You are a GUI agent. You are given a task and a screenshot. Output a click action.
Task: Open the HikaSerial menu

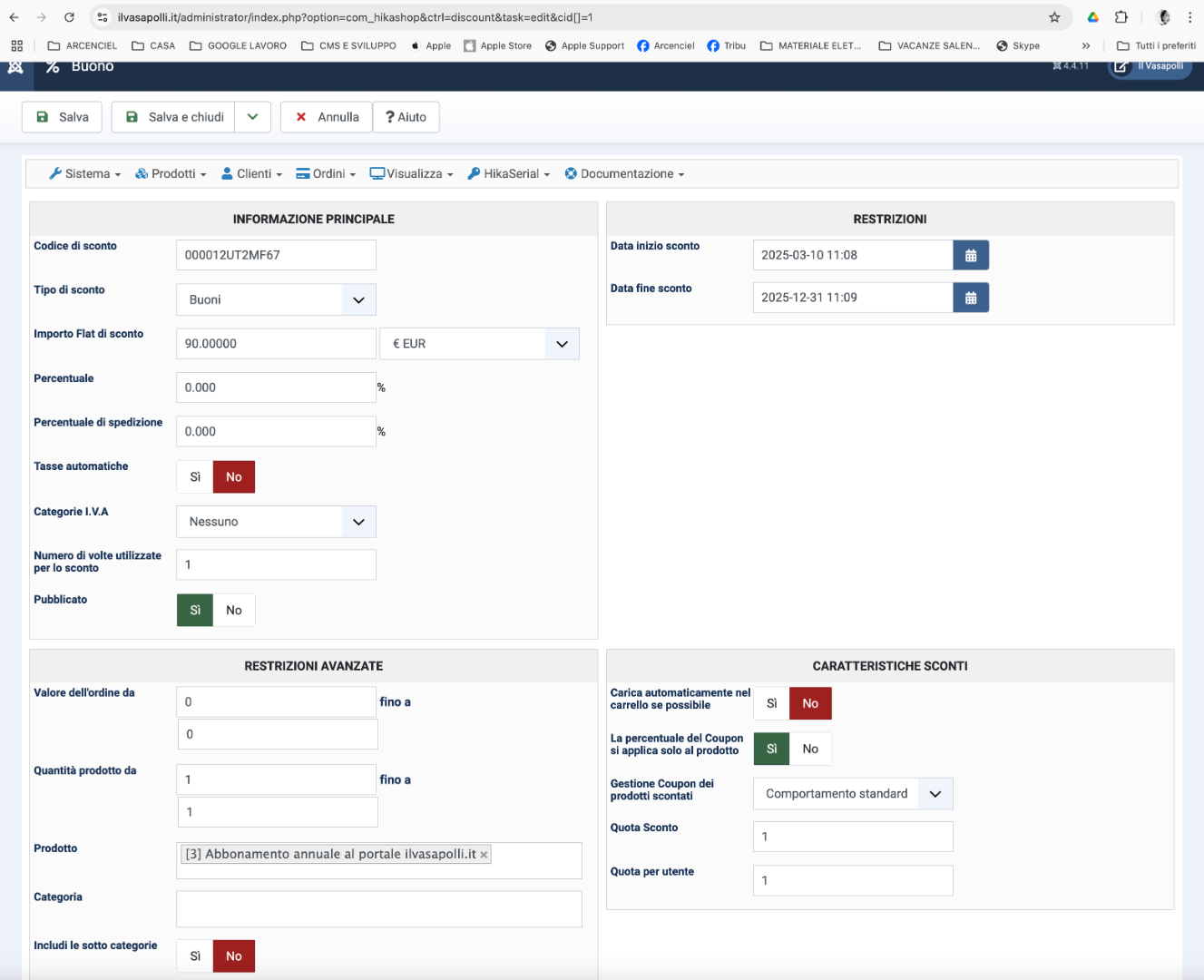coord(509,174)
